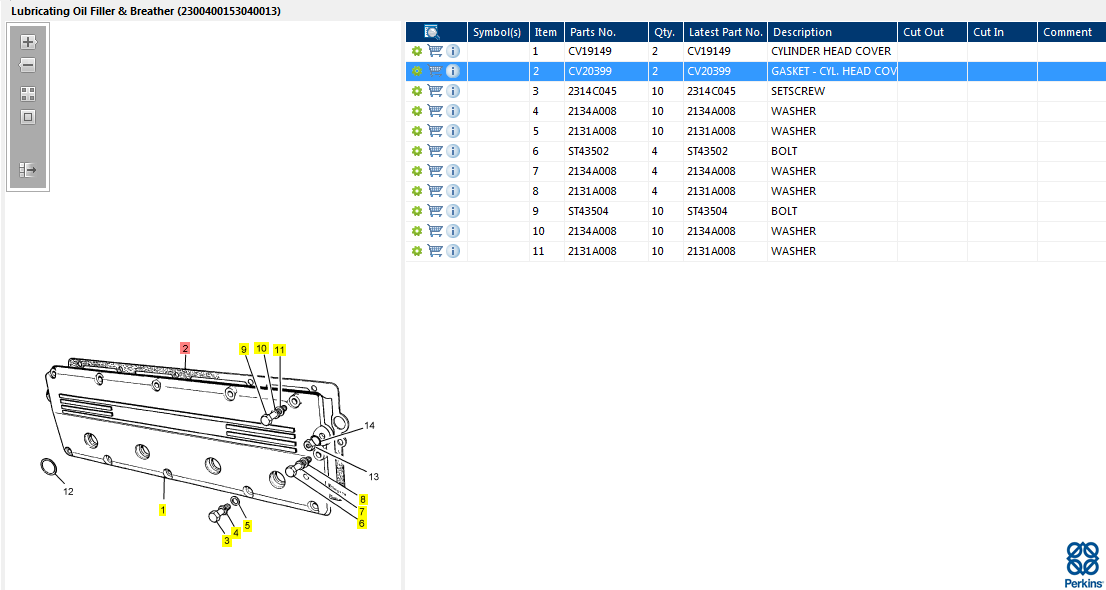Screen dimensions: 1106x590
Task: Click the search icon in table header
Action: tap(432, 32)
